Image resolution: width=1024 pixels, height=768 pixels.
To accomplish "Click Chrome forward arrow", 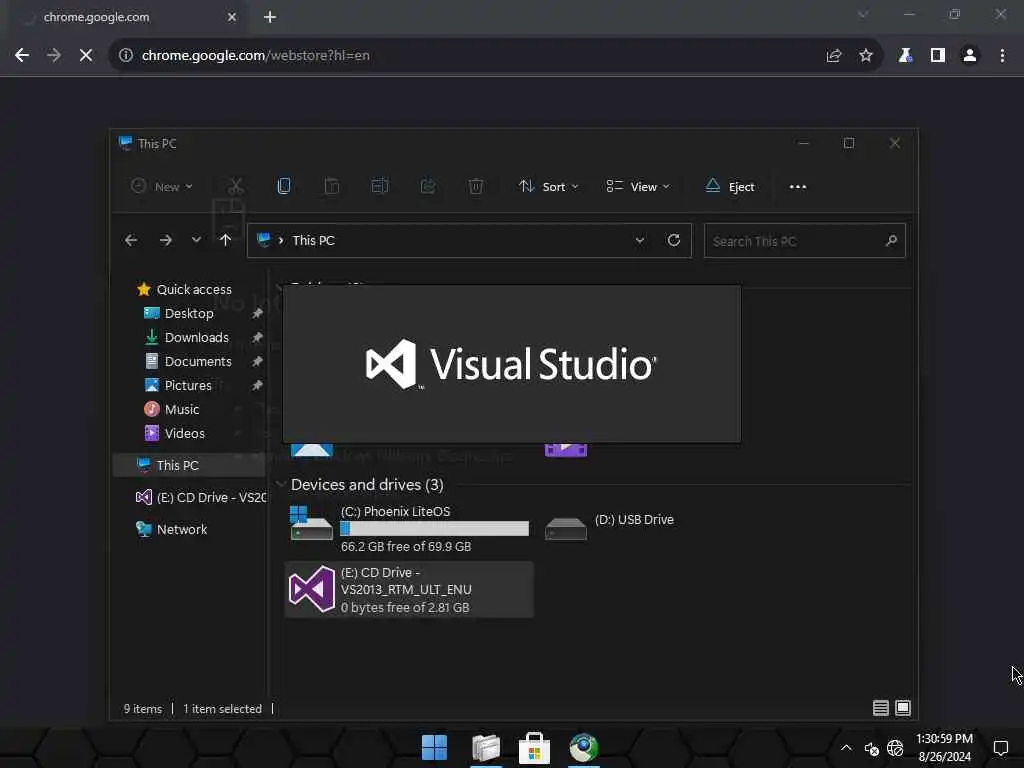I will [54, 56].
